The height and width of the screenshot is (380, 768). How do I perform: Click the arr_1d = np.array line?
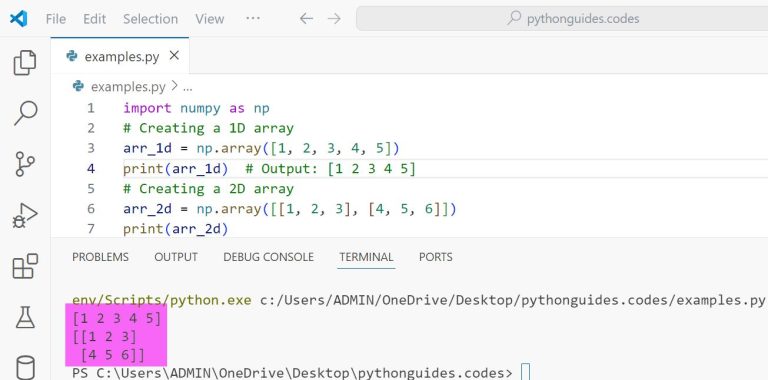262,148
